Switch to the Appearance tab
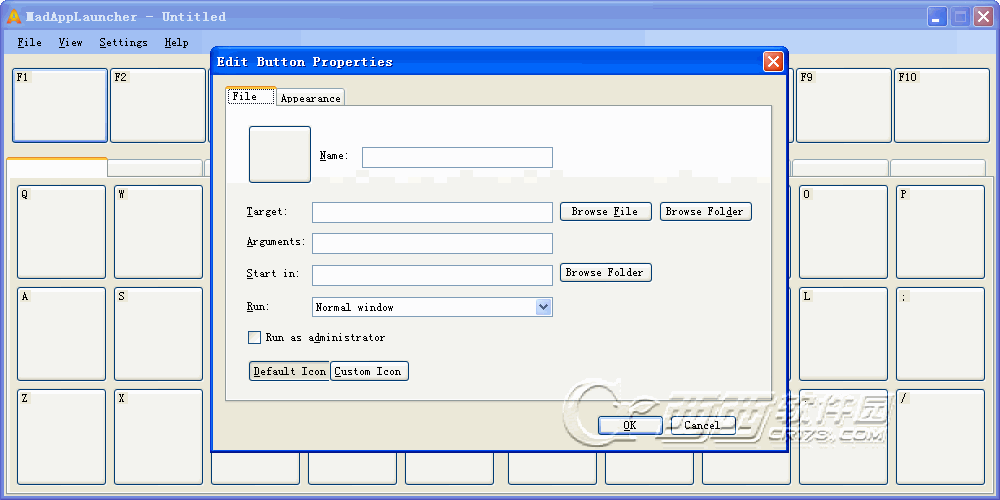The height and width of the screenshot is (500, 1000). coord(311,98)
